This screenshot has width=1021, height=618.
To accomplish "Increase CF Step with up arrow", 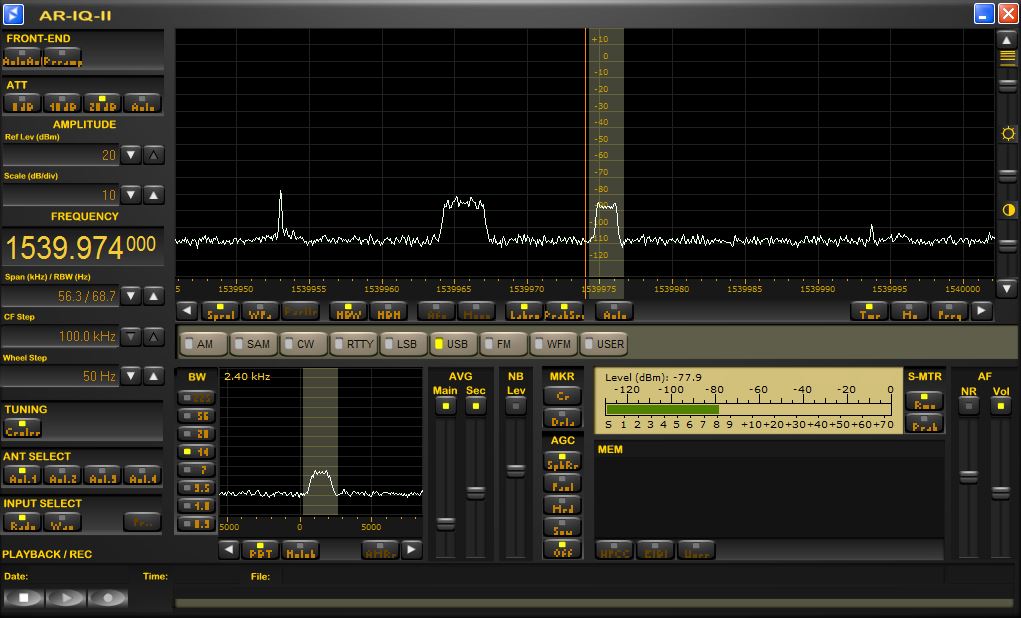I will [x=154, y=337].
